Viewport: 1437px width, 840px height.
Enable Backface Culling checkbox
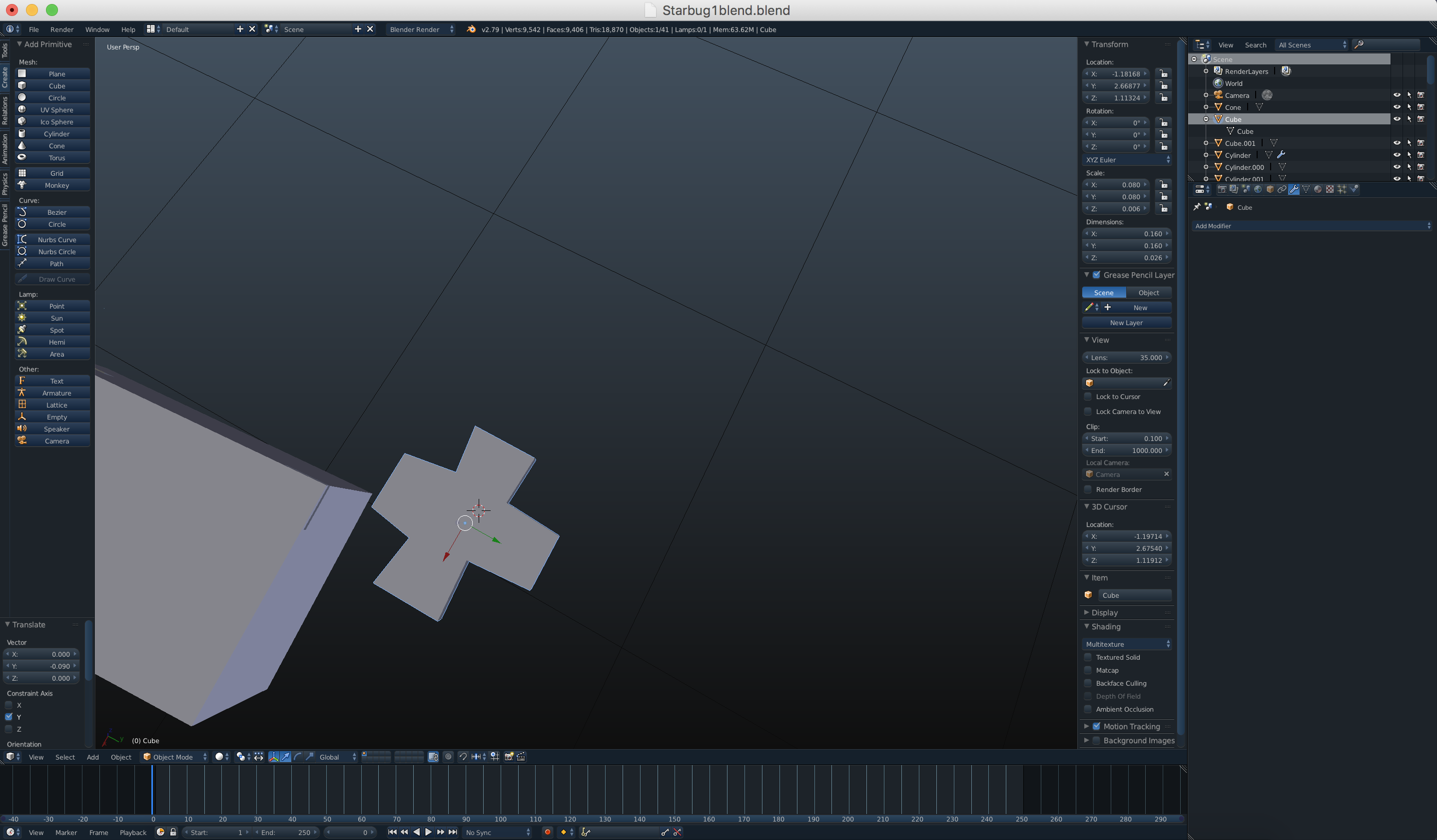pos(1088,683)
